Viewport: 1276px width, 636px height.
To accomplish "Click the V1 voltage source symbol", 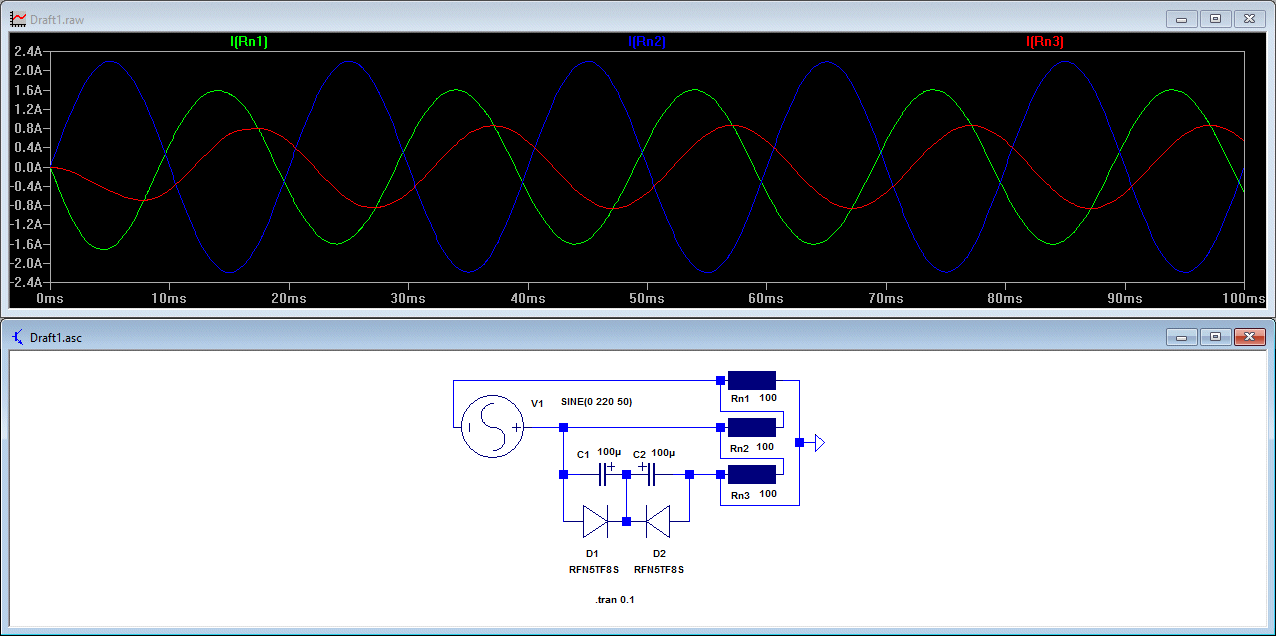I will pos(490,427).
